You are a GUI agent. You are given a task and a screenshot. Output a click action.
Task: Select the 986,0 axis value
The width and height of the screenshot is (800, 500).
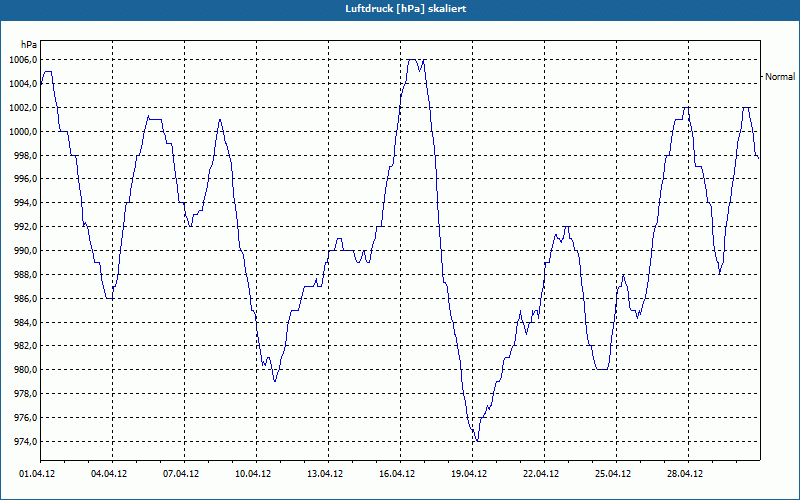[x=25, y=298]
